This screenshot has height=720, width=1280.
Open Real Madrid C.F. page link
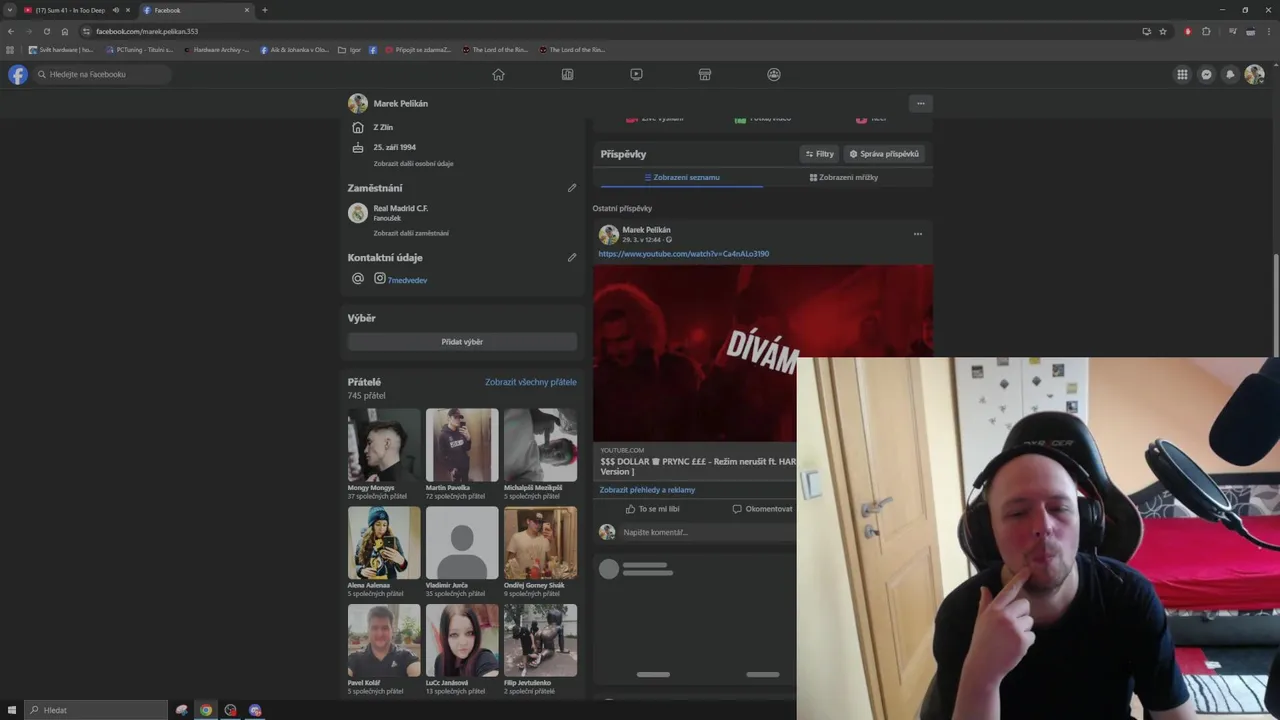click(400, 208)
